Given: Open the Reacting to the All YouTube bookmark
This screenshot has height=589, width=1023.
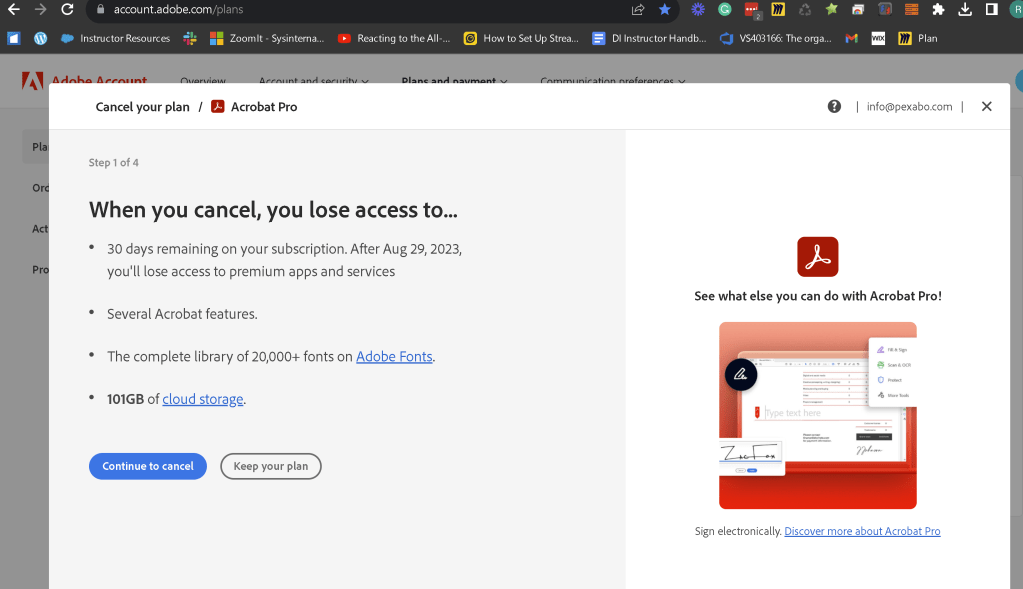Looking at the screenshot, I should 394,38.
